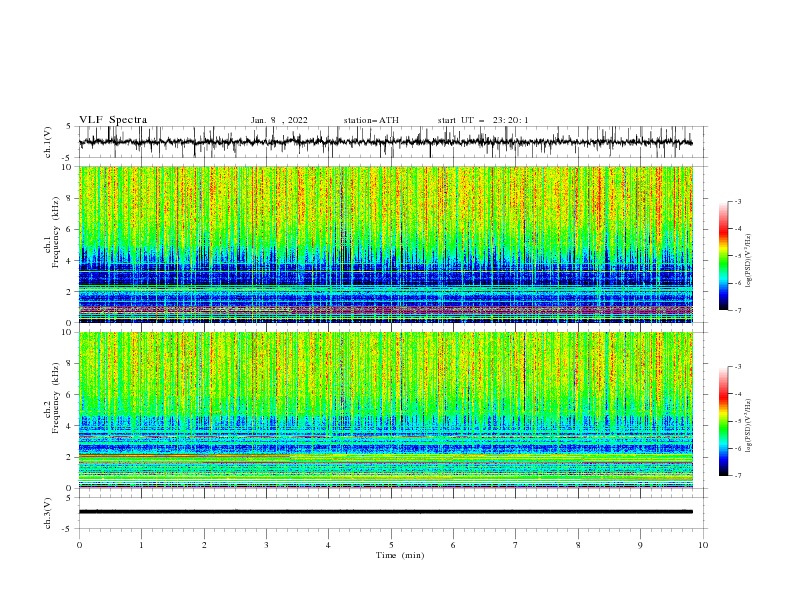Viewport: 792px width, 612px height.
Task: Click inside the ch.1 spectrogram panel
Action: click(385, 244)
